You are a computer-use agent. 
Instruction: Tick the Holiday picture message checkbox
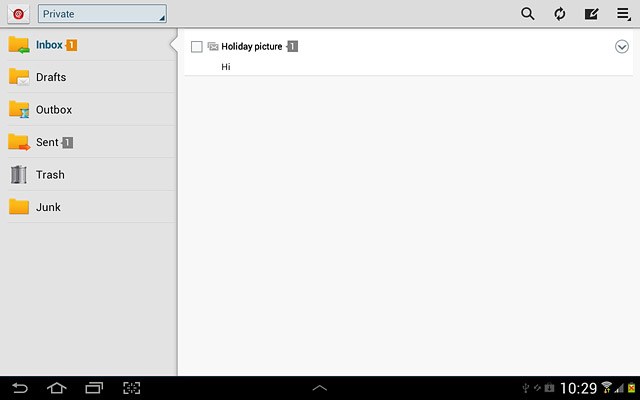coord(196,47)
